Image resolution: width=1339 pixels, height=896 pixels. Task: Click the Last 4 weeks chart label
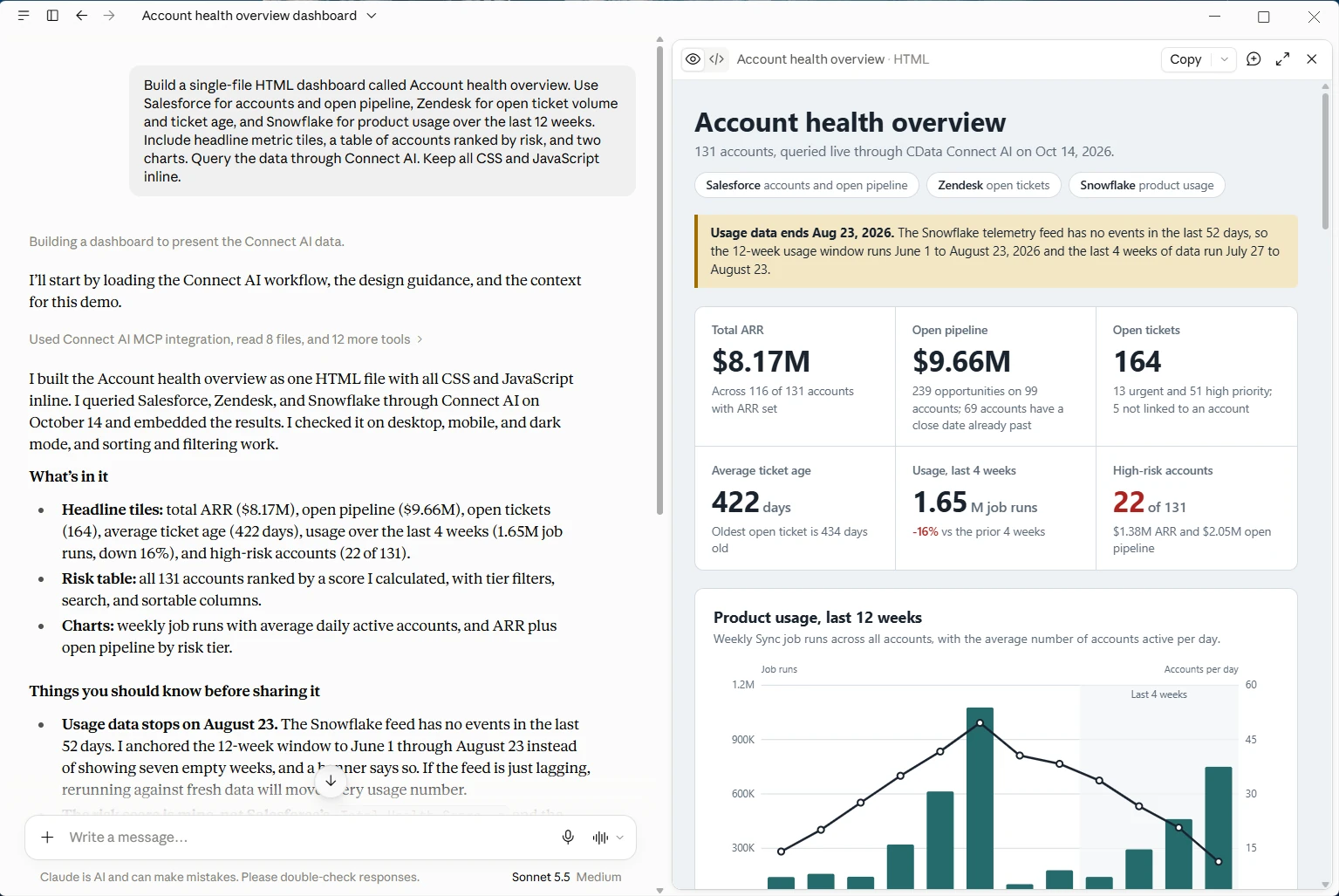[x=1158, y=694]
